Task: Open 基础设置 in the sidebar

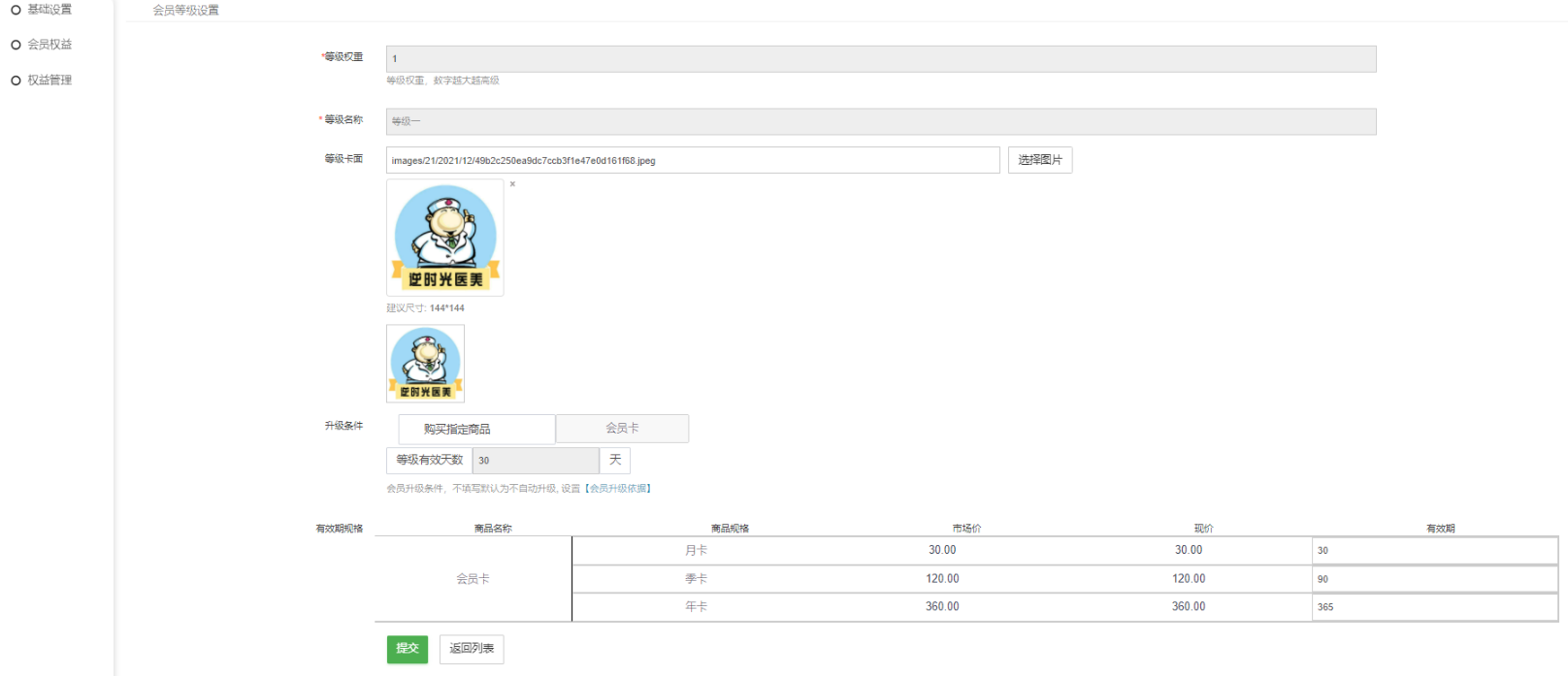Action: pos(49,10)
